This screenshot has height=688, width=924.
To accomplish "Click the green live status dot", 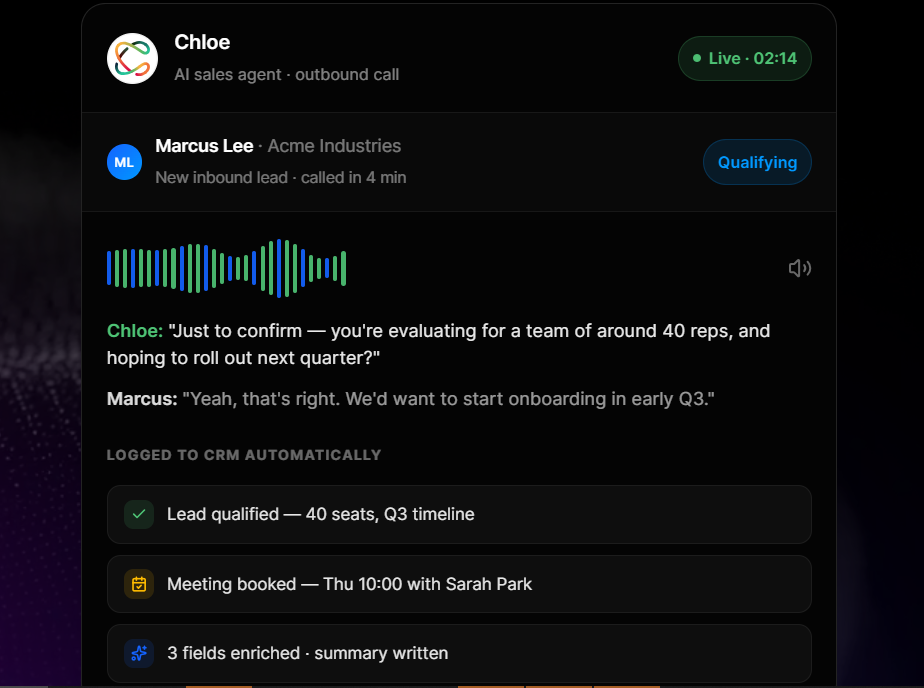I will click(697, 58).
